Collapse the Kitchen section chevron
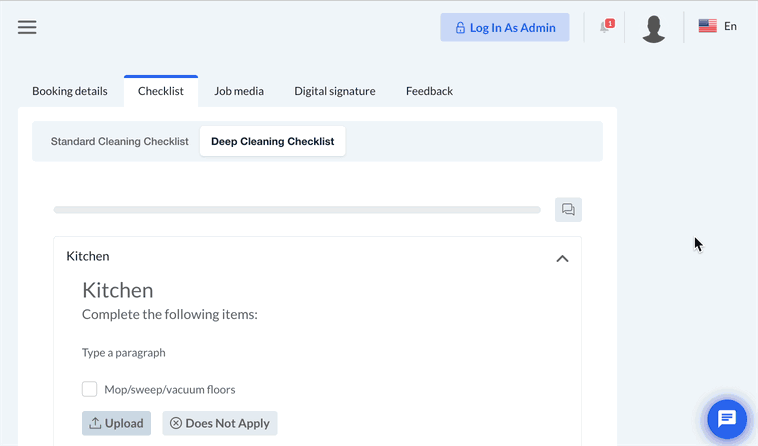This screenshot has height=446, width=758. click(x=562, y=258)
